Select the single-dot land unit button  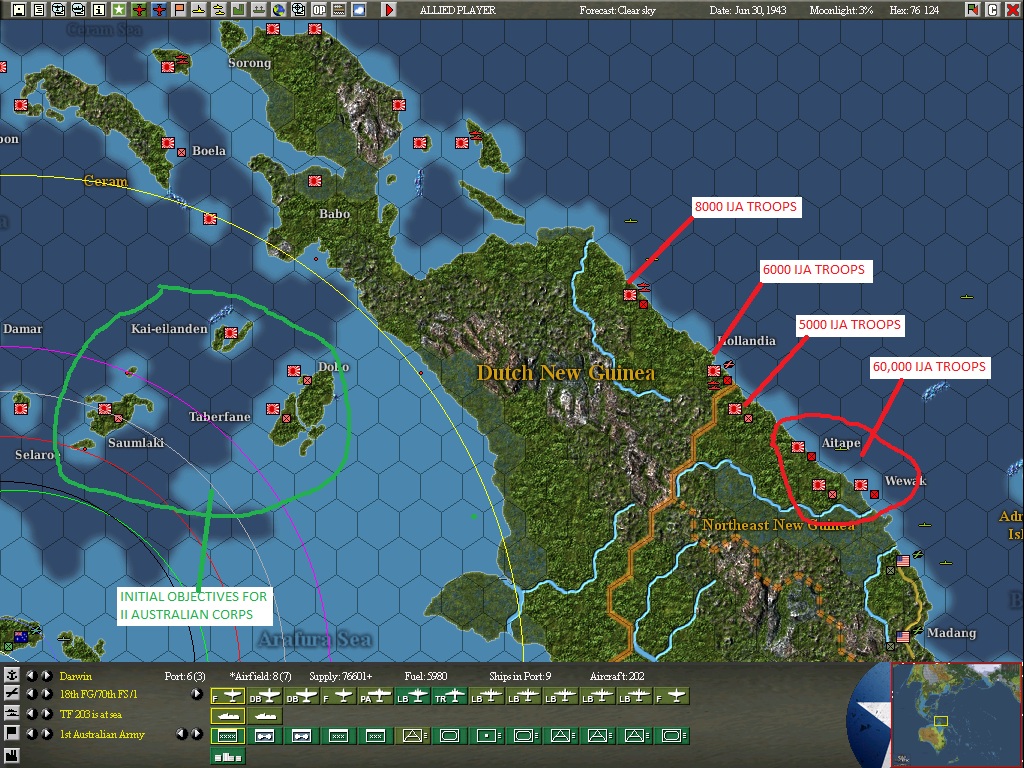click(x=486, y=735)
